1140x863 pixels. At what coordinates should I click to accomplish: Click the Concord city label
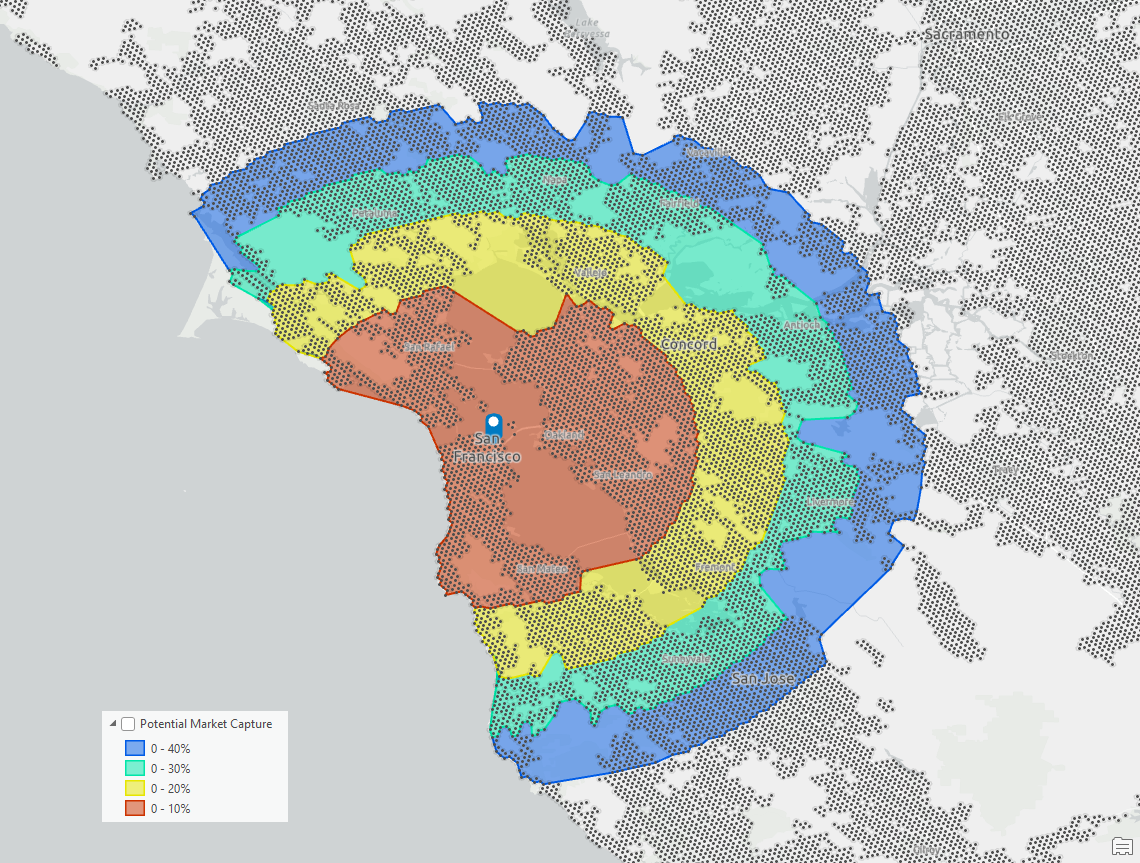click(690, 342)
